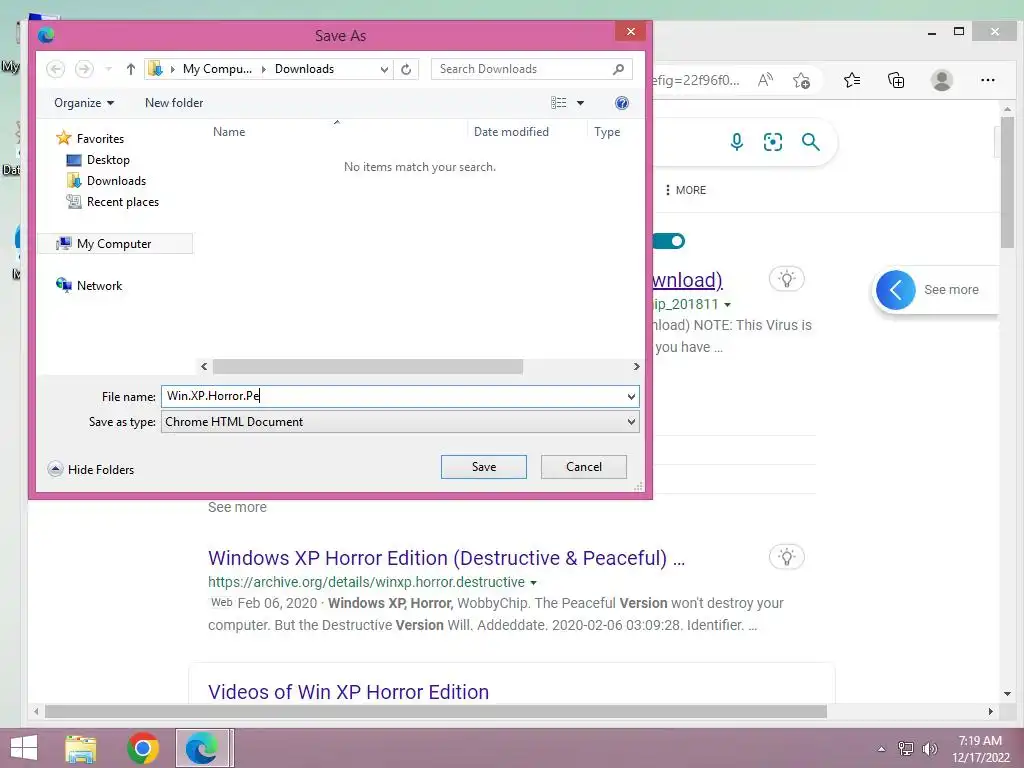Click the file list horizontal scrollbar thumb
This screenshot has width=1024, height=768.
coord(368,366)
